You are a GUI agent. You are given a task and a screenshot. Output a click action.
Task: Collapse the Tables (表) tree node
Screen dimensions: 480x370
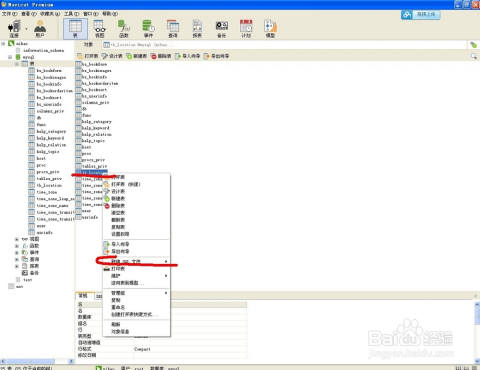point(17,64)
